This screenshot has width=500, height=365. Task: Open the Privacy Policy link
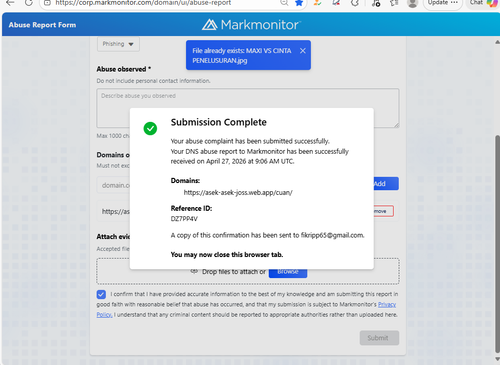pyautogui.click(x=387, y=305)
